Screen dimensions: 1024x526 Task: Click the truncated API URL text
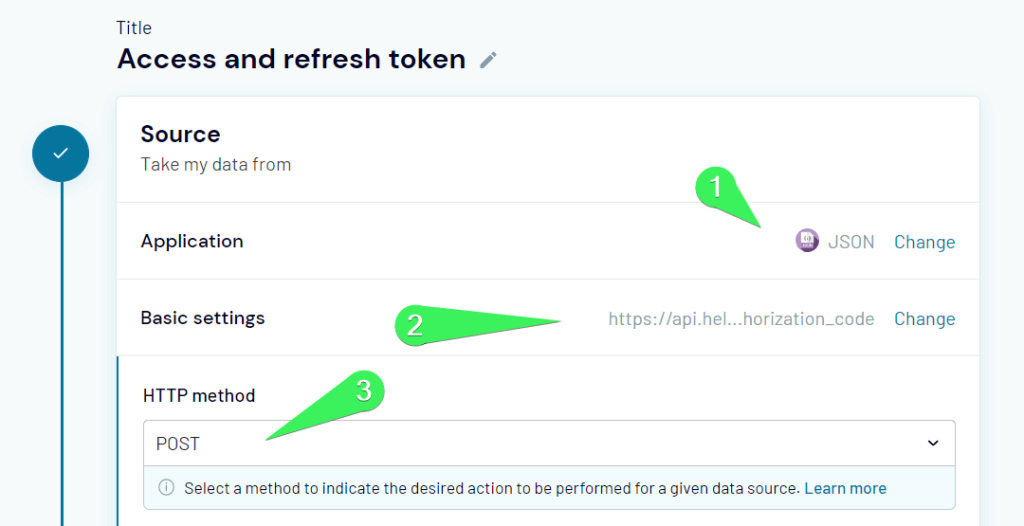tap(741, 319)
